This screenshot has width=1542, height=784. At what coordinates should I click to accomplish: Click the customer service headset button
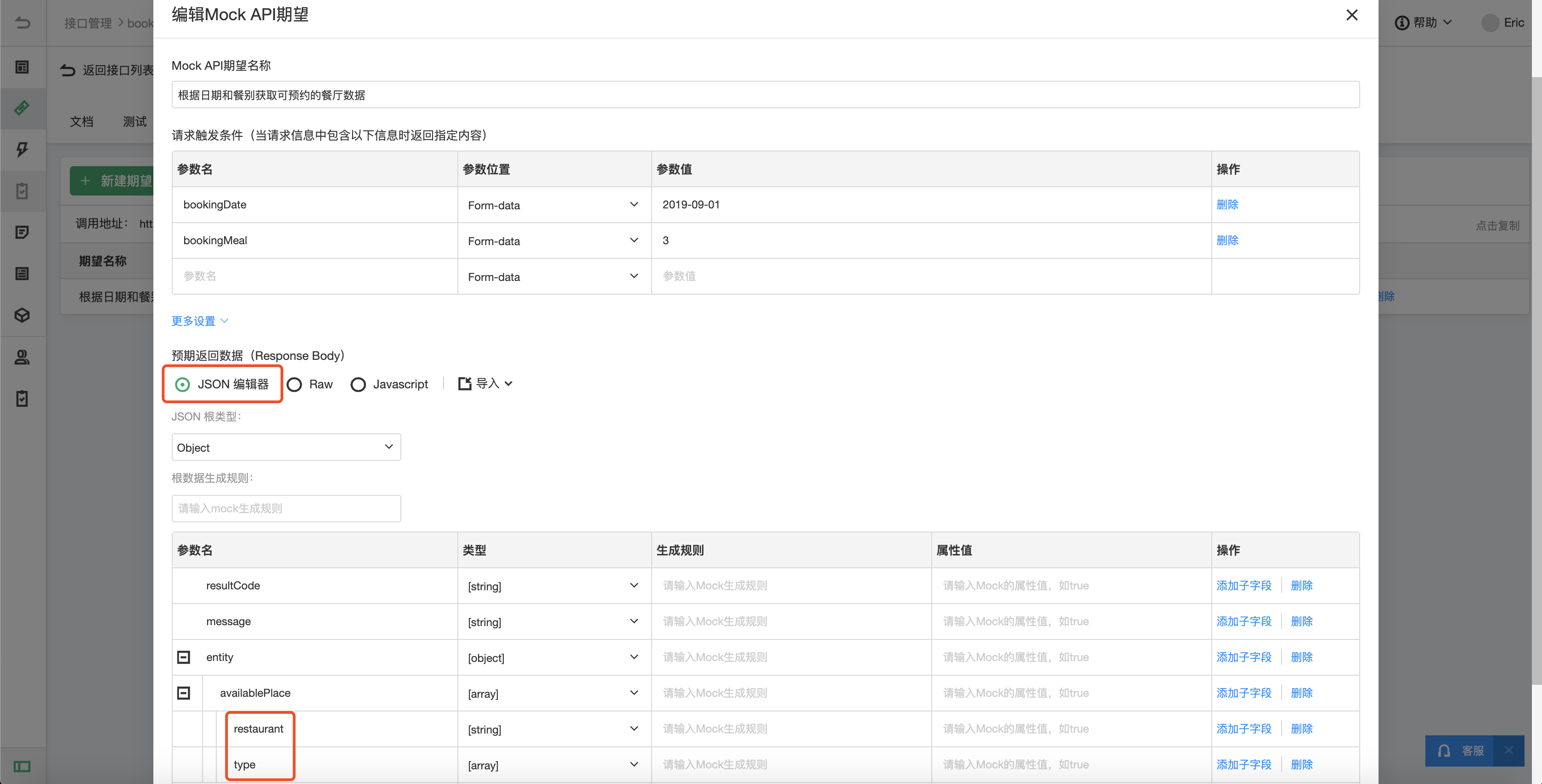1459,750
